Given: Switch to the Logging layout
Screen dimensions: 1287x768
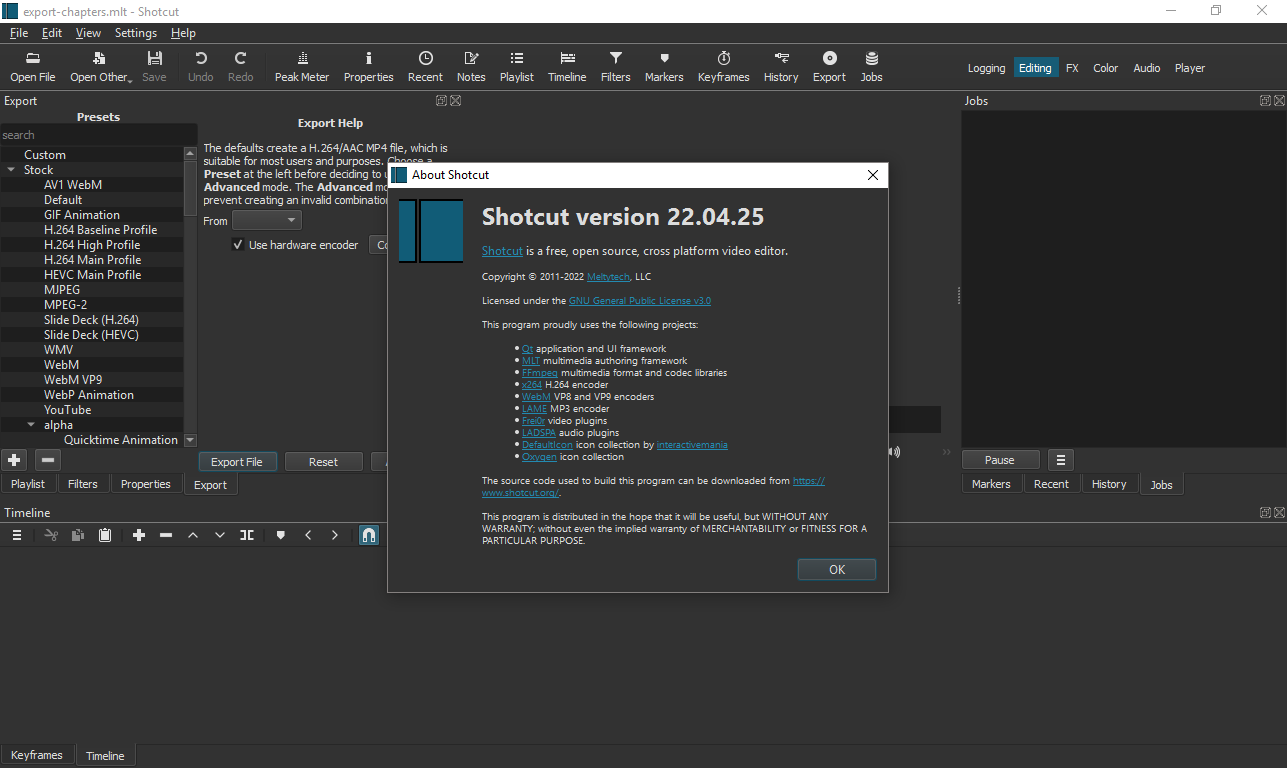Looking at the screenshot, I should point(986,68).
